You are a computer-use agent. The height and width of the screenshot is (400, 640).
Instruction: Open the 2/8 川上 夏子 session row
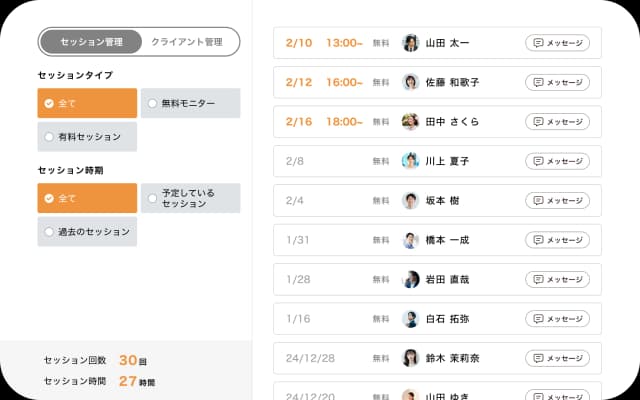(437, 161)
